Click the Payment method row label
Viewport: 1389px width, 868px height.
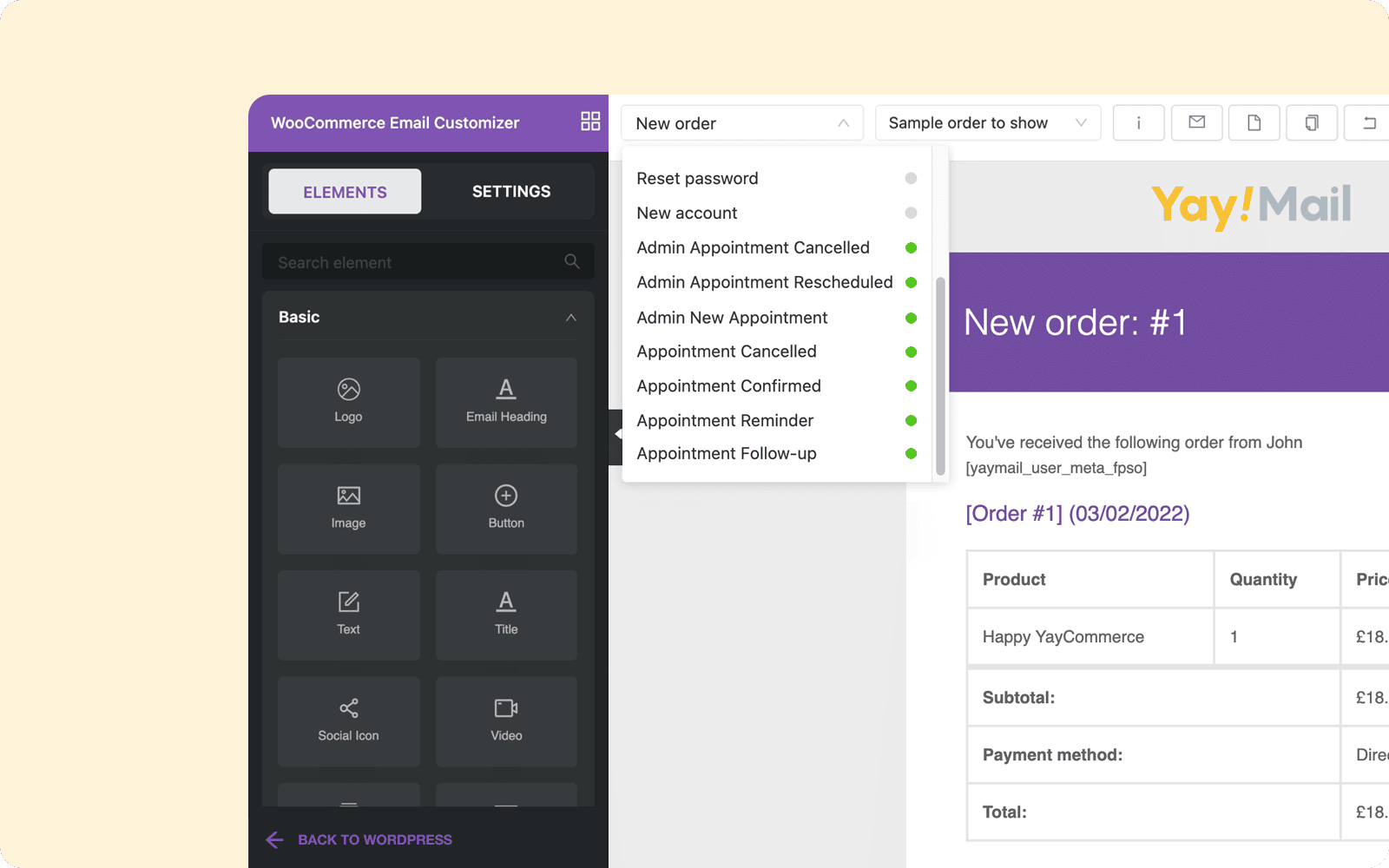click(x=1052, y=754)
